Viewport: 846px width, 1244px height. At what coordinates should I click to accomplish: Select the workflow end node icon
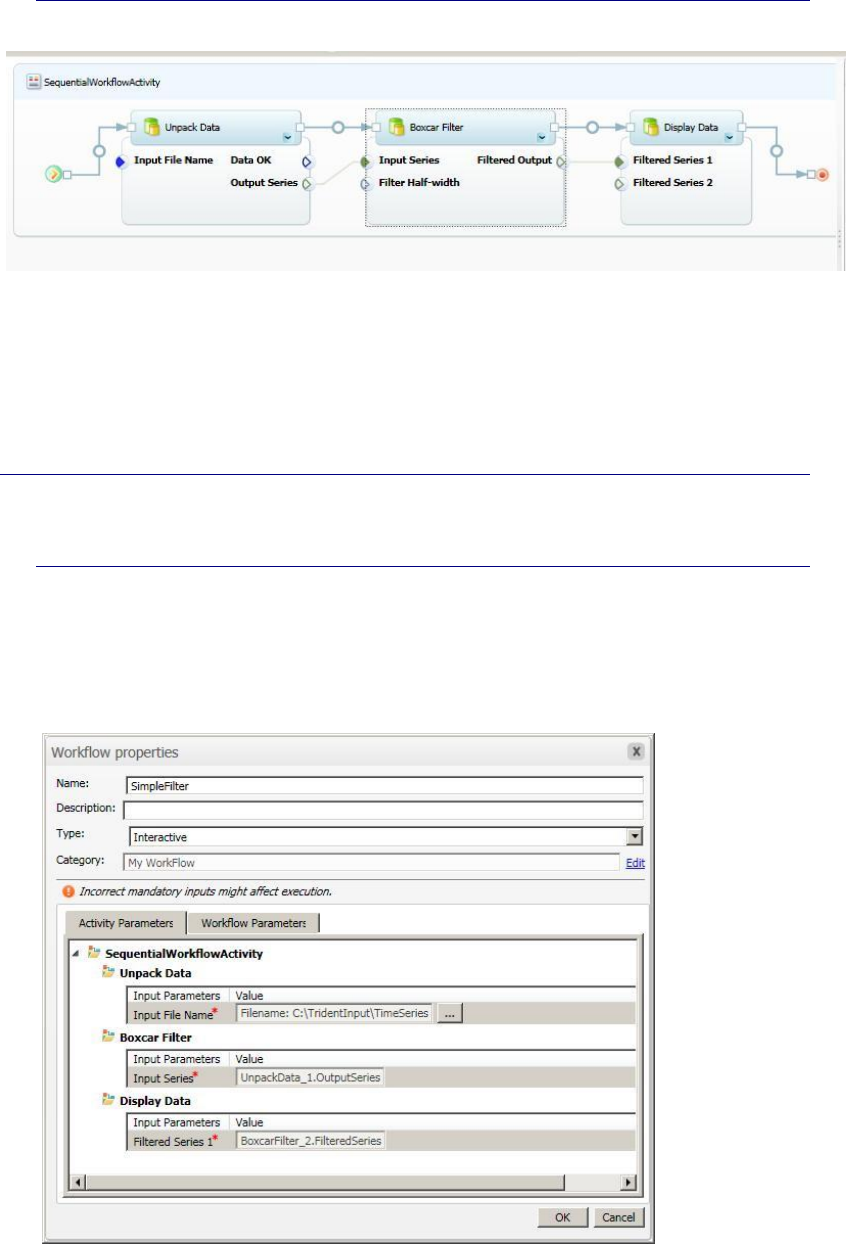822,174
